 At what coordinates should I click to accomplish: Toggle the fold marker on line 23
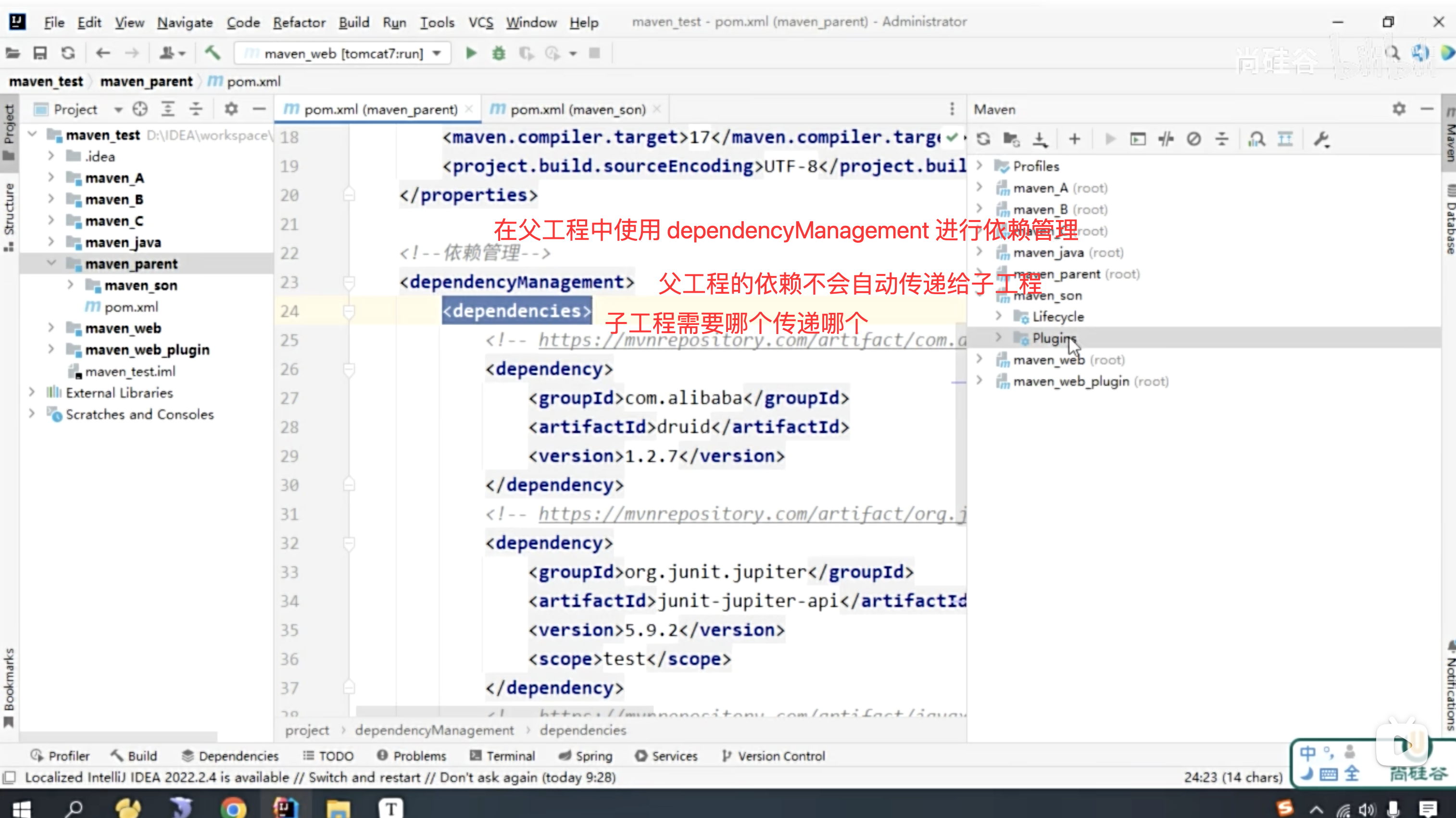tap(349, 282)
